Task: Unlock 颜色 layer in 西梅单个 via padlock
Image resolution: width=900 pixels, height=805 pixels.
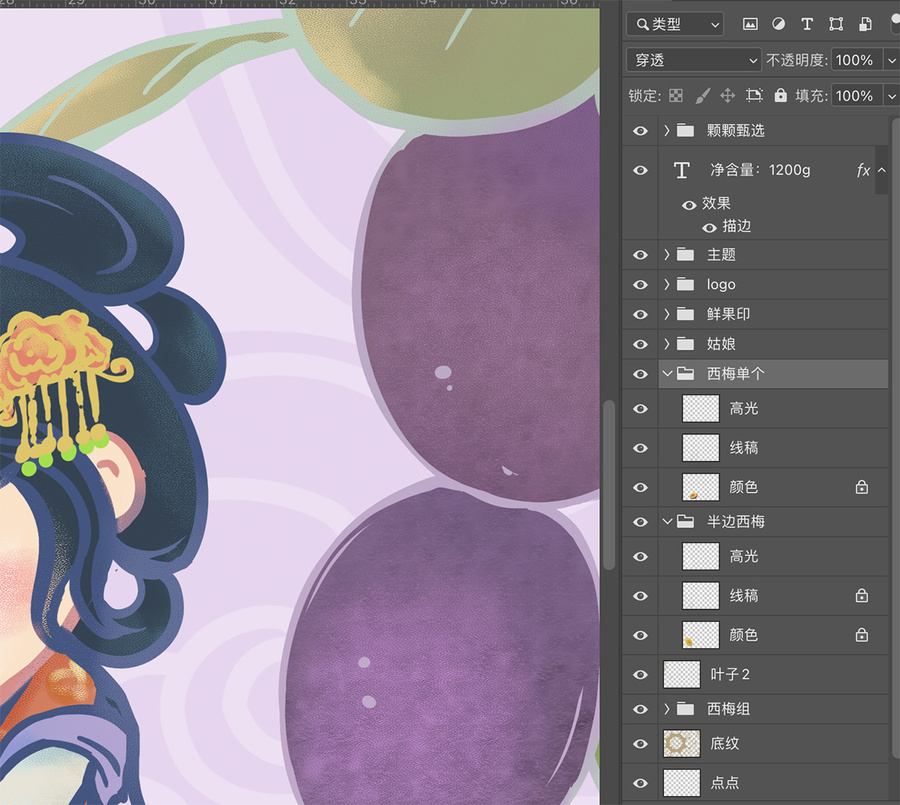Action: point(862,487)
